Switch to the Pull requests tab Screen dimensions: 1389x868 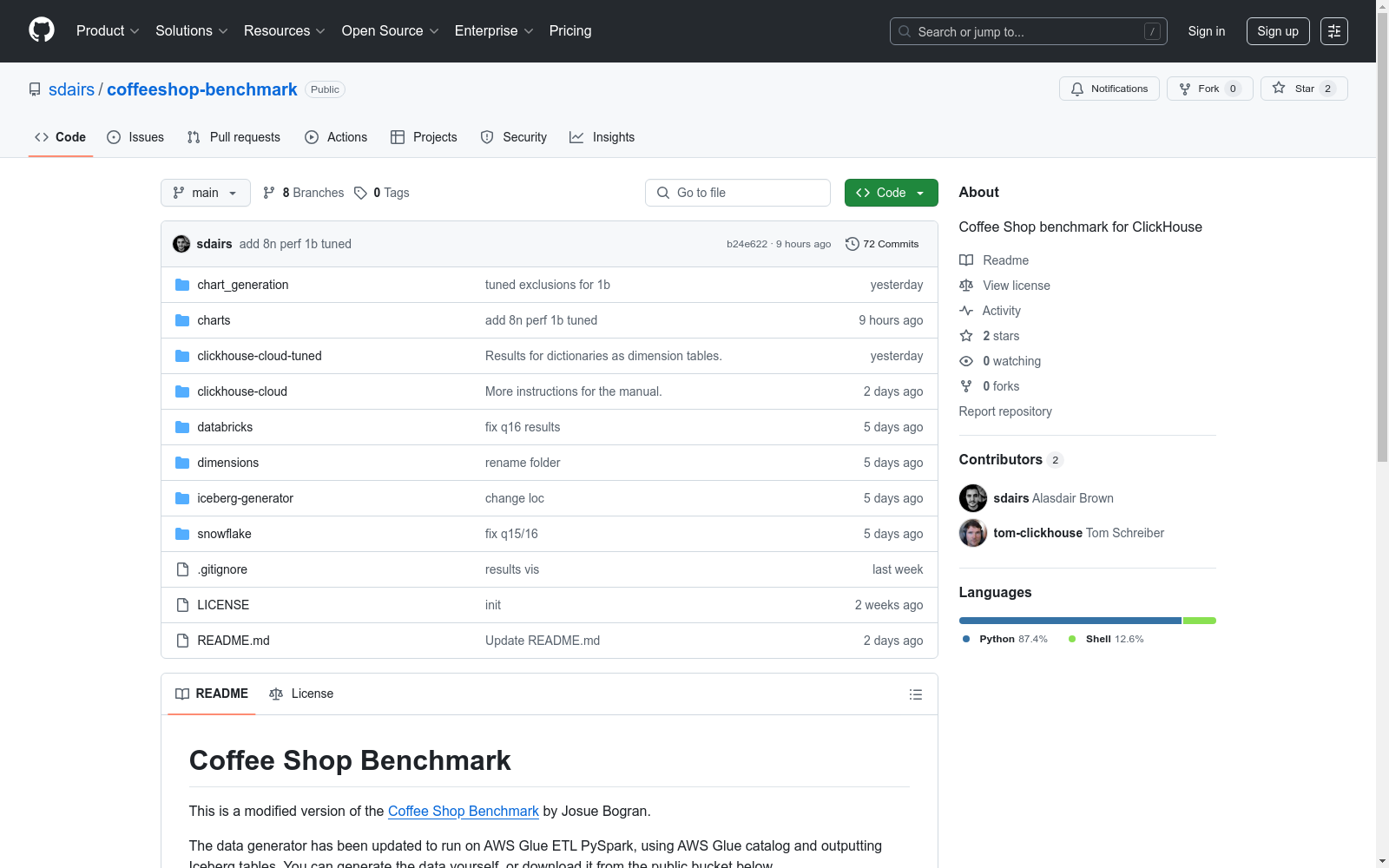(x=234, y=137)
